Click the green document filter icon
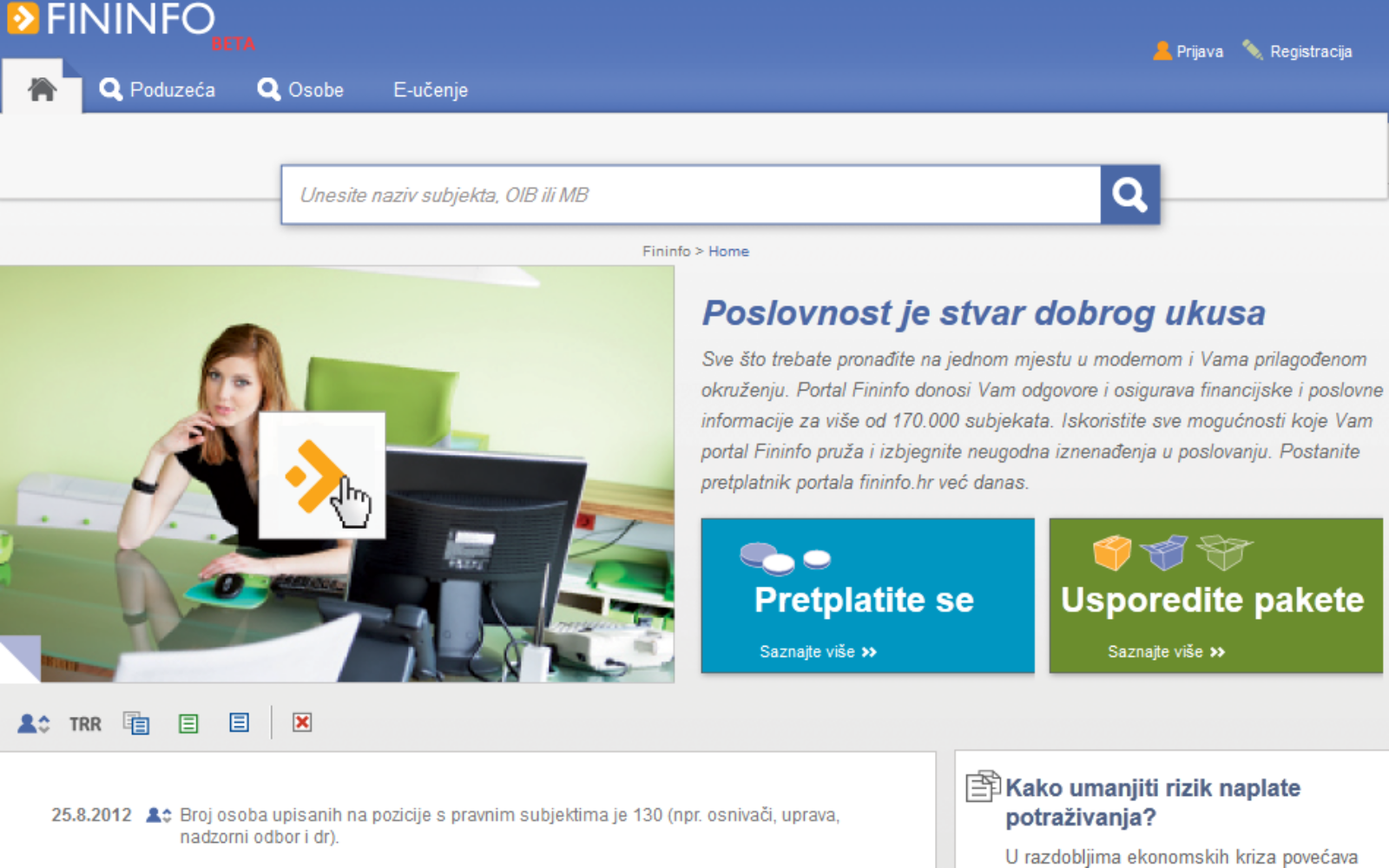Viewport: 1389px width, 868px height. pos(188,723)
